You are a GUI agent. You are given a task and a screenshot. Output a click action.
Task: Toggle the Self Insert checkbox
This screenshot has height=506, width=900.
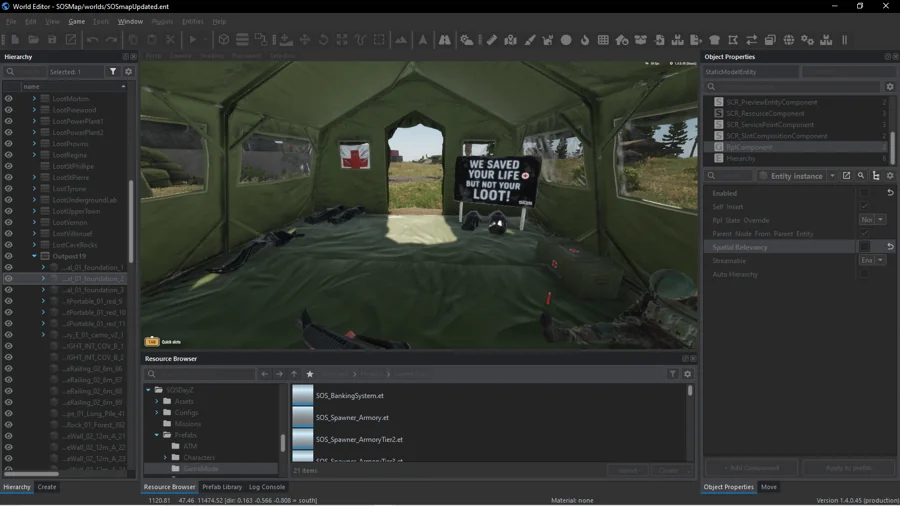click(x=864, y=207)
